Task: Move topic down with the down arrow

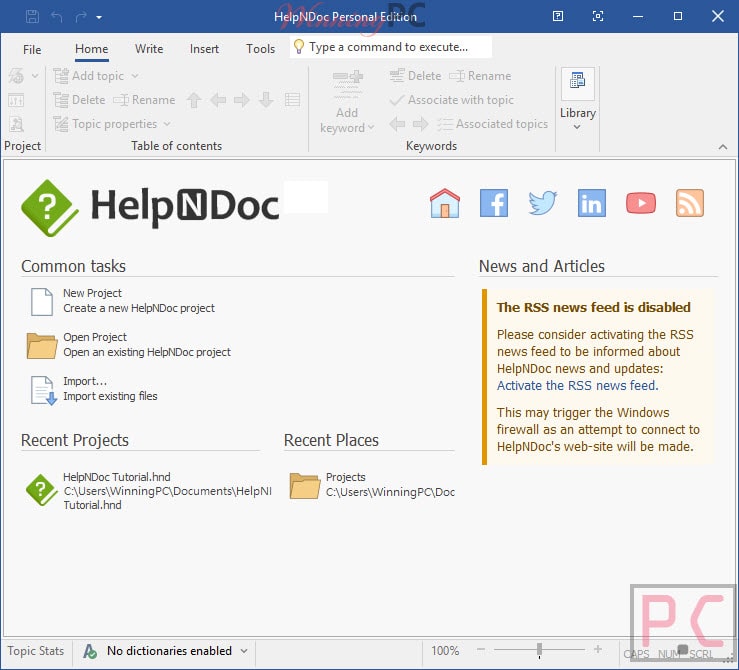Action: pyautogui.click(x=266, y=100)
